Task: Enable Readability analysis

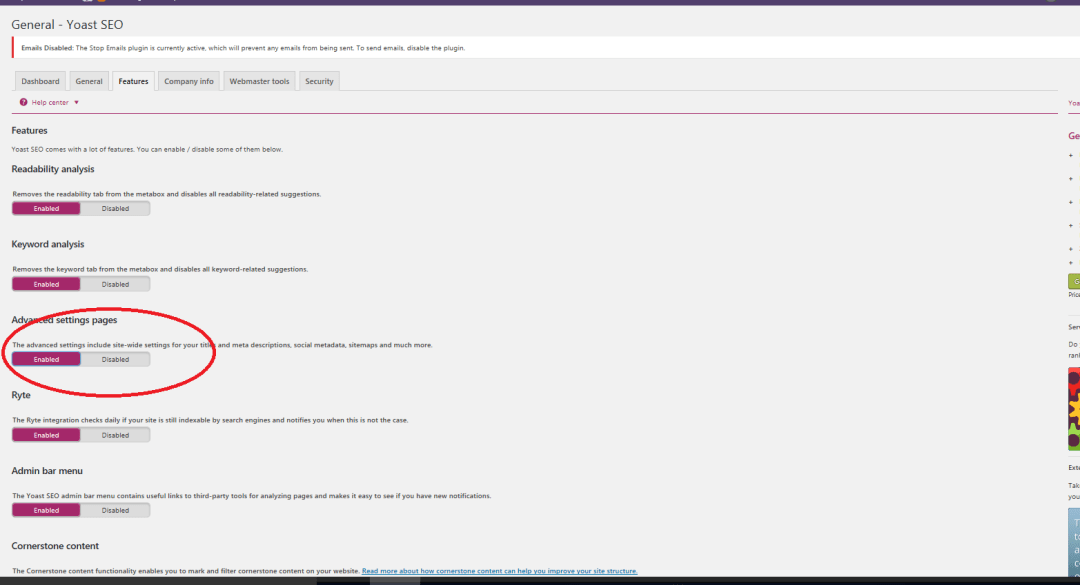Action: 46,208
